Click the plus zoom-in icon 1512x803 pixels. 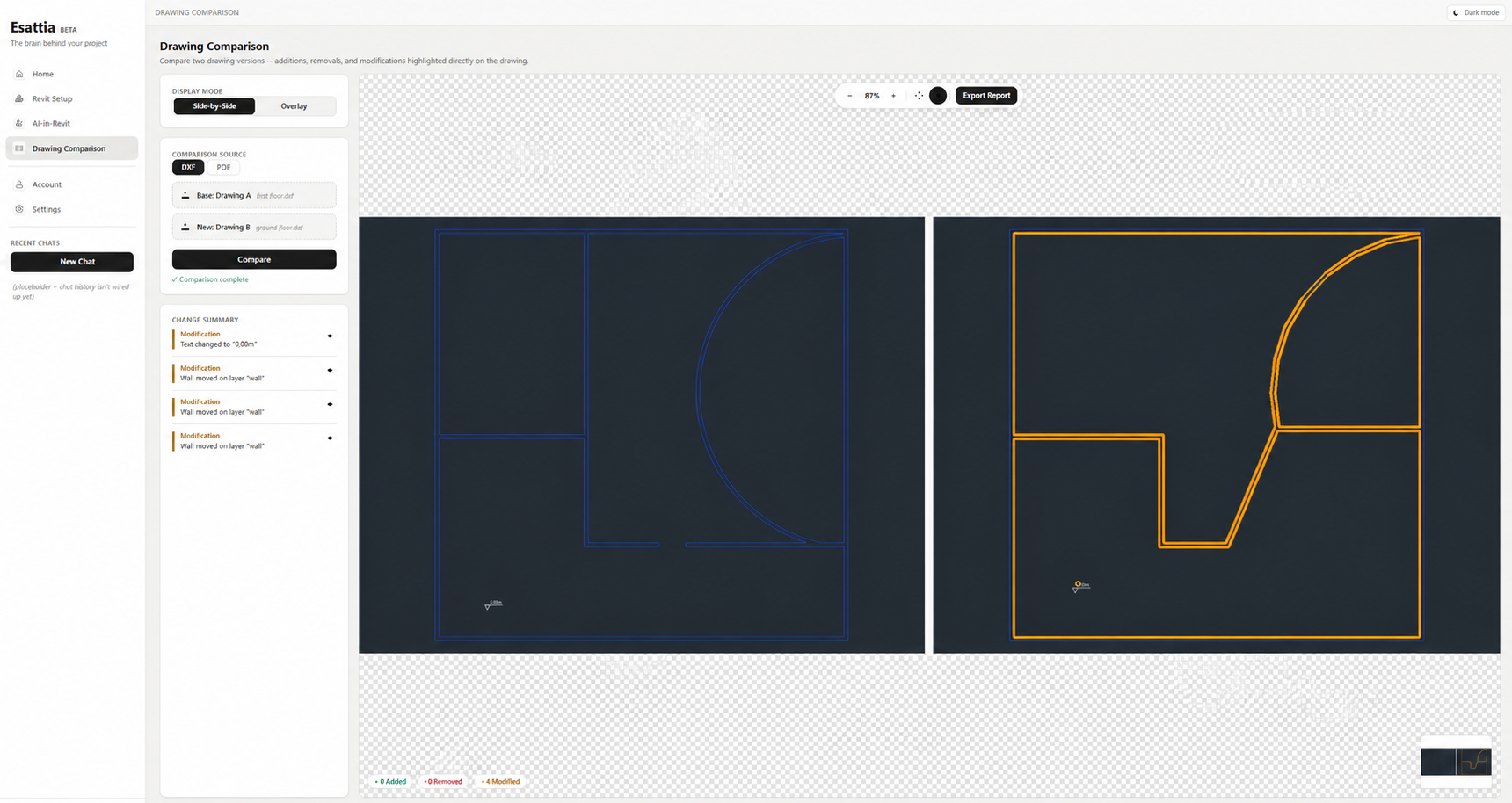click(x=893, y=96)
